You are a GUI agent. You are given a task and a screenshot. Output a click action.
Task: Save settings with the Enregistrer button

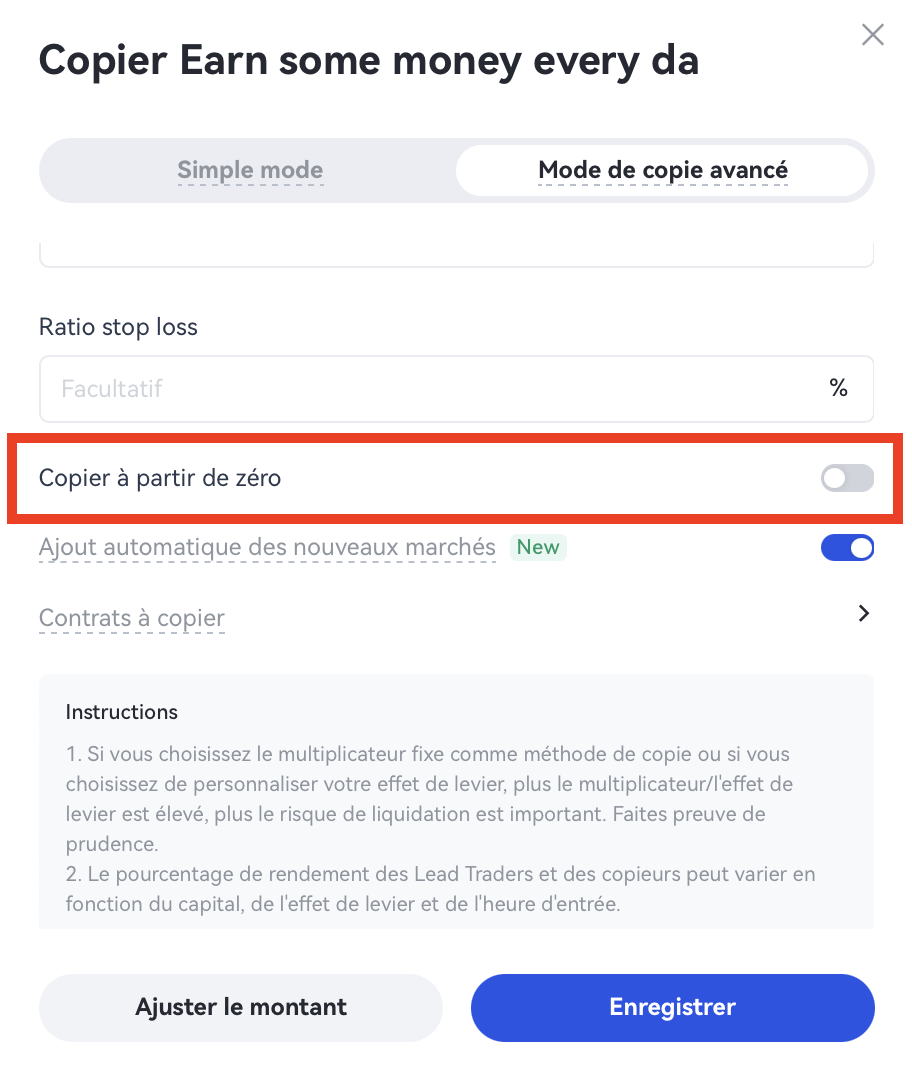[x=672, y=1007]
